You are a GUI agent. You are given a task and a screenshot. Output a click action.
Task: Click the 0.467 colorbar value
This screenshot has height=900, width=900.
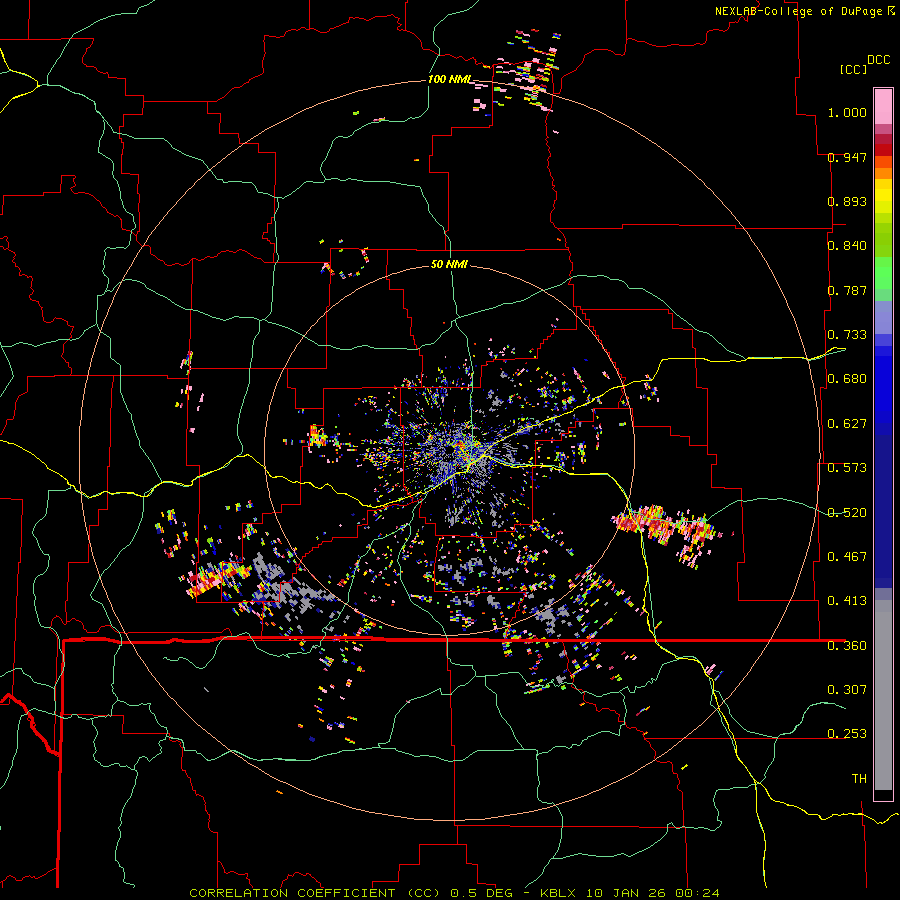[847, 557]
